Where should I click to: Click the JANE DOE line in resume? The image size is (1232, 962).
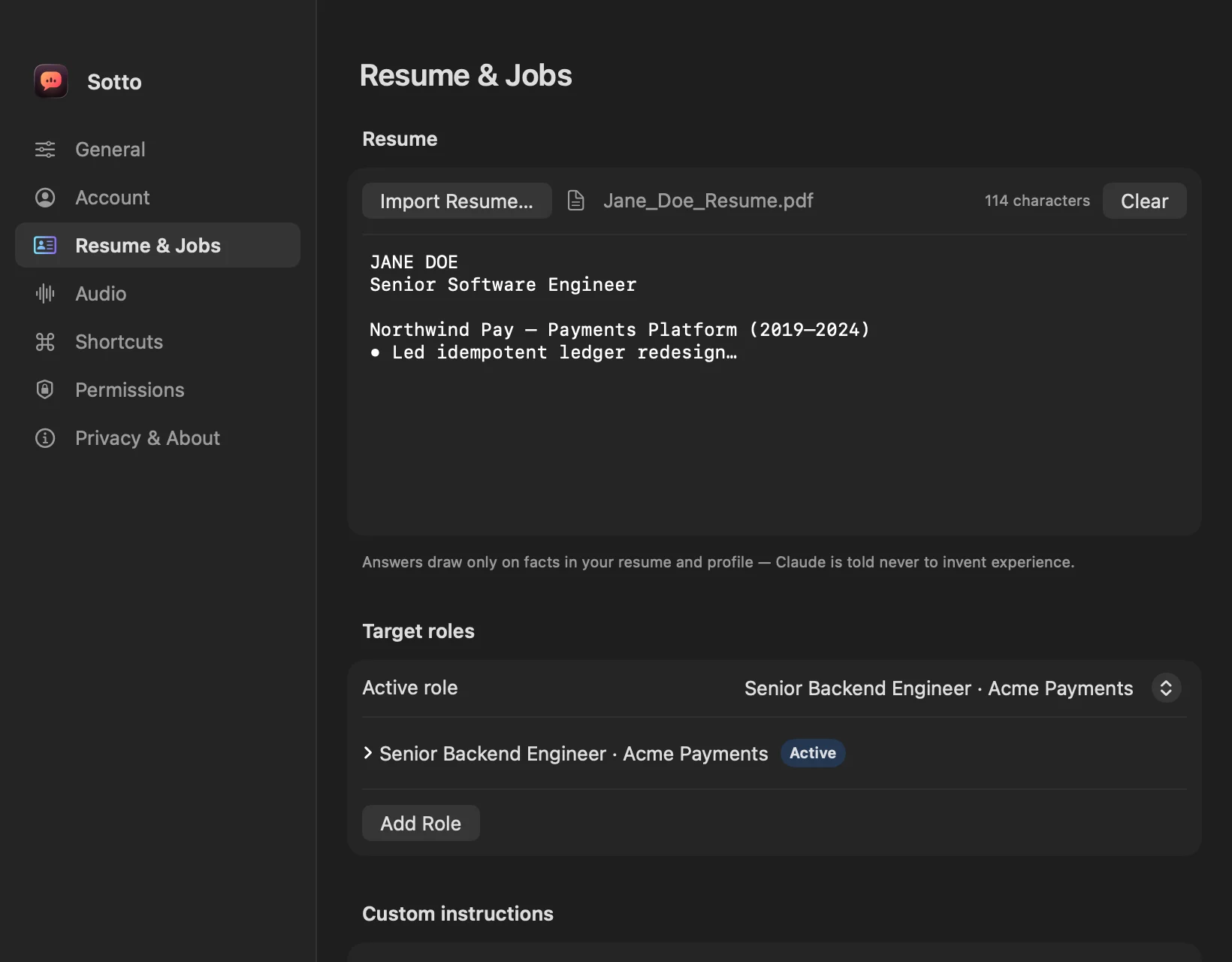pos(414,262)
